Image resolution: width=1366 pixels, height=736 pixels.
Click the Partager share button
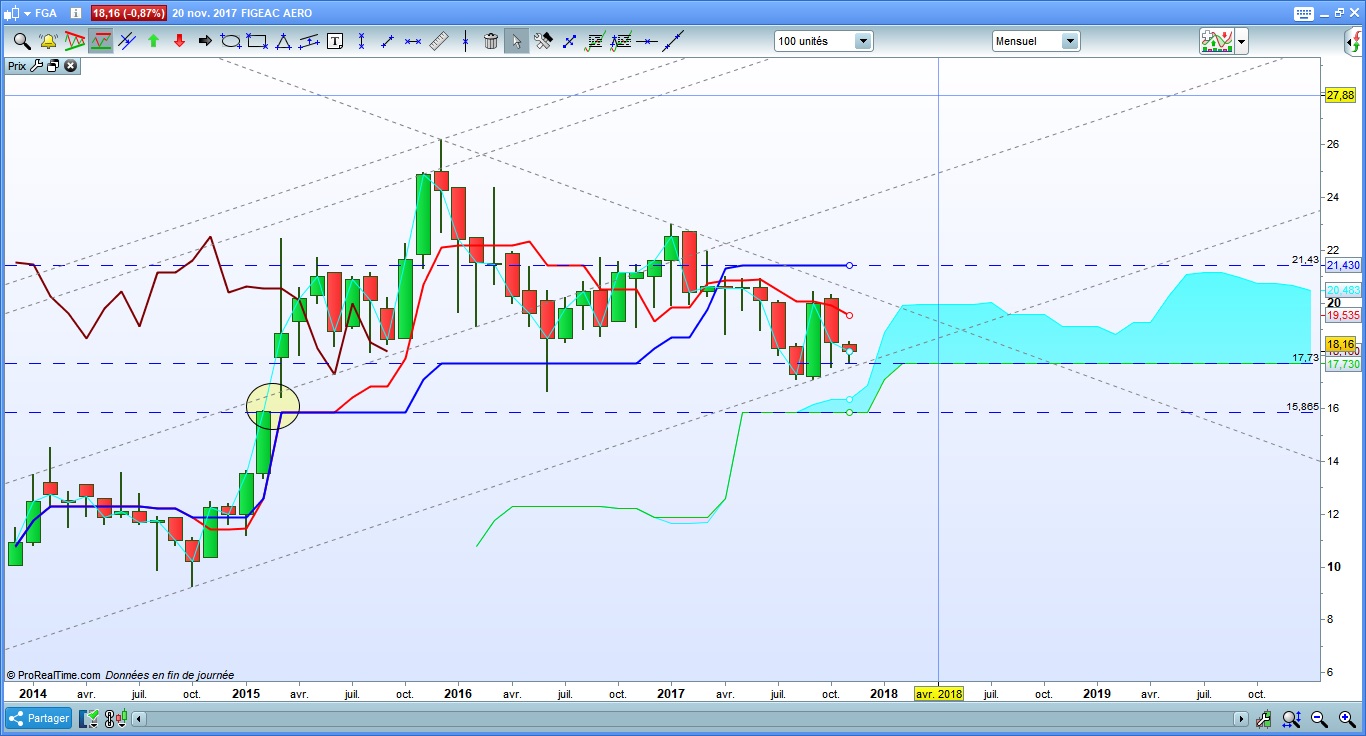click(38, 718)
